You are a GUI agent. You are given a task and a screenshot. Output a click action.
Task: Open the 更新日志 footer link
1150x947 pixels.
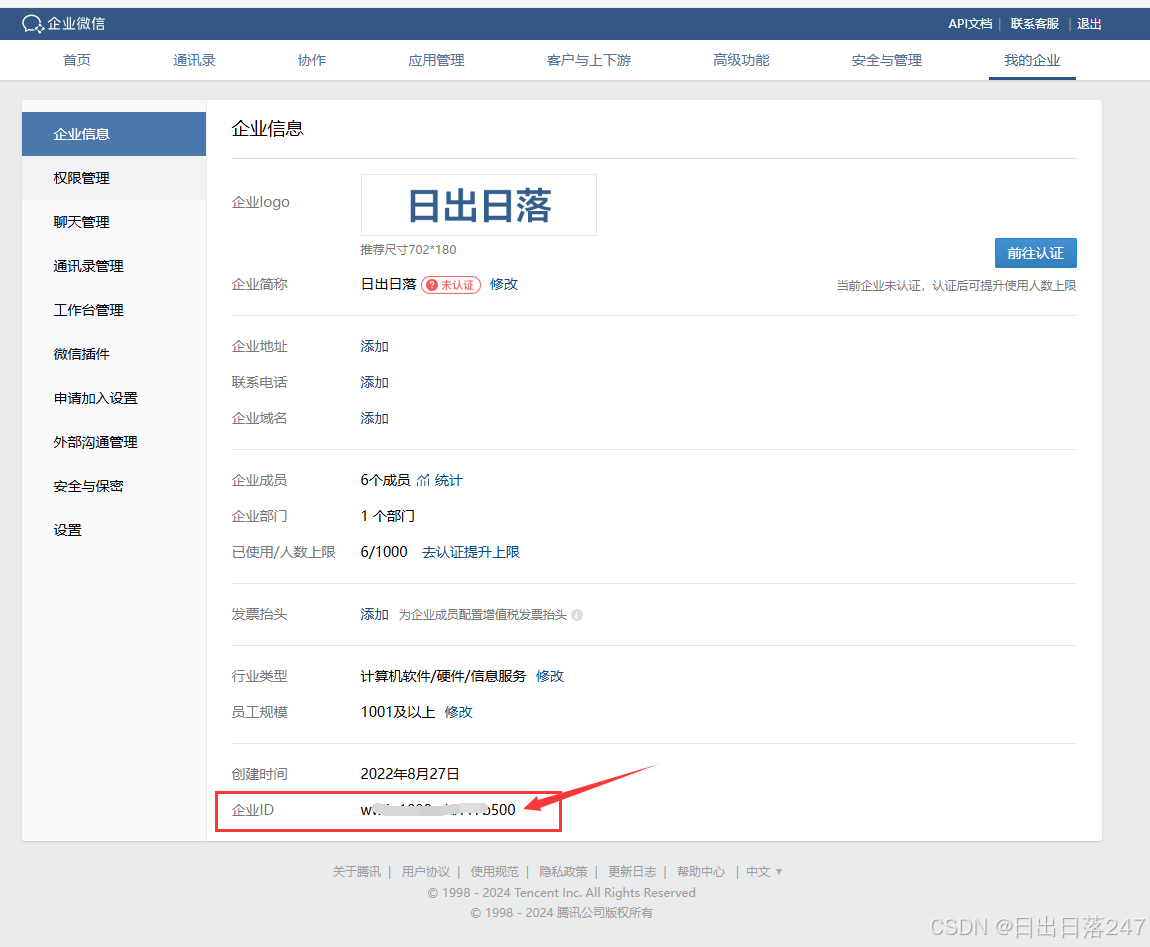tap(632, 871)
